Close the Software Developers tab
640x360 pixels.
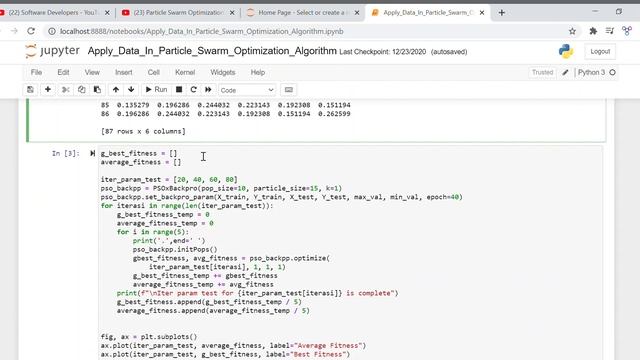pos(107,13)
